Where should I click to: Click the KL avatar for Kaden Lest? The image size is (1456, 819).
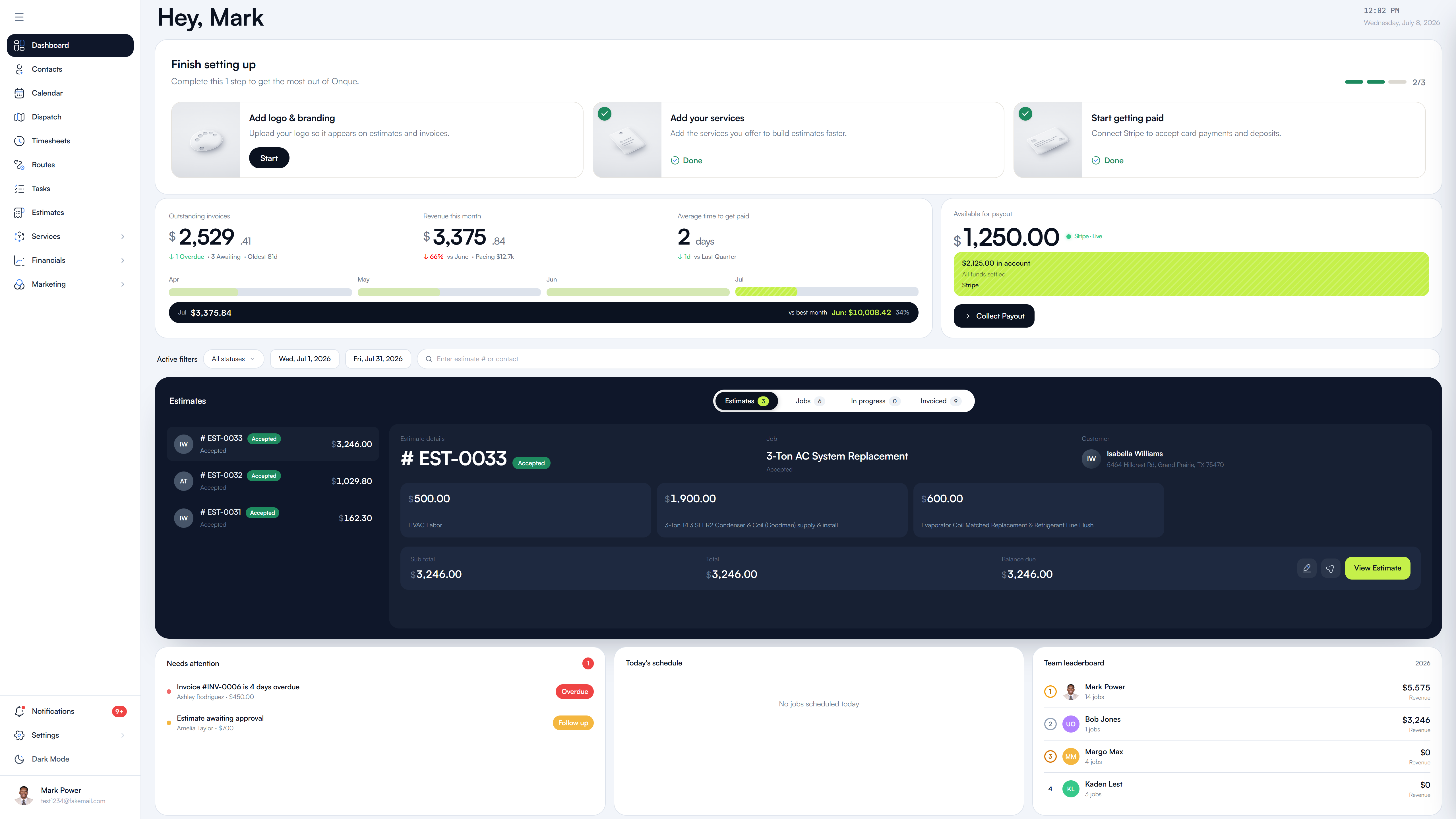point(1070,789)
